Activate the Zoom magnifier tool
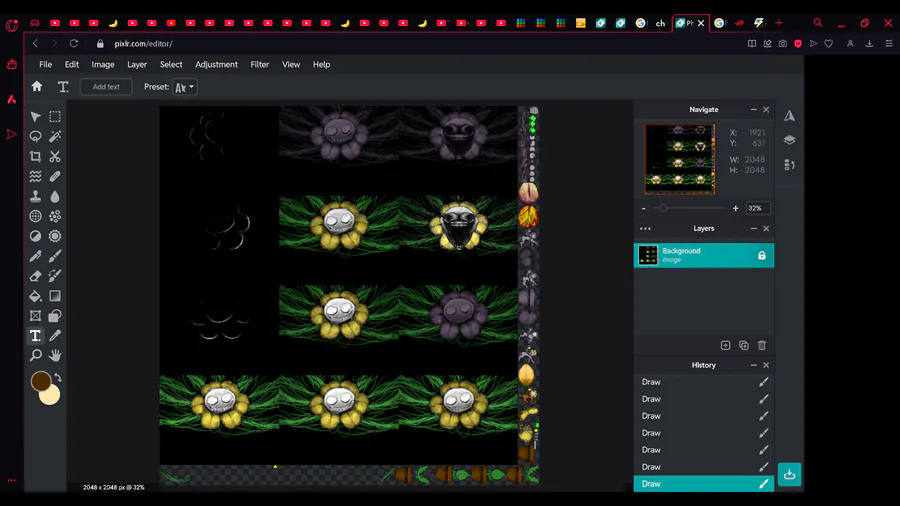The image size is (900, 506). point(36,356)
